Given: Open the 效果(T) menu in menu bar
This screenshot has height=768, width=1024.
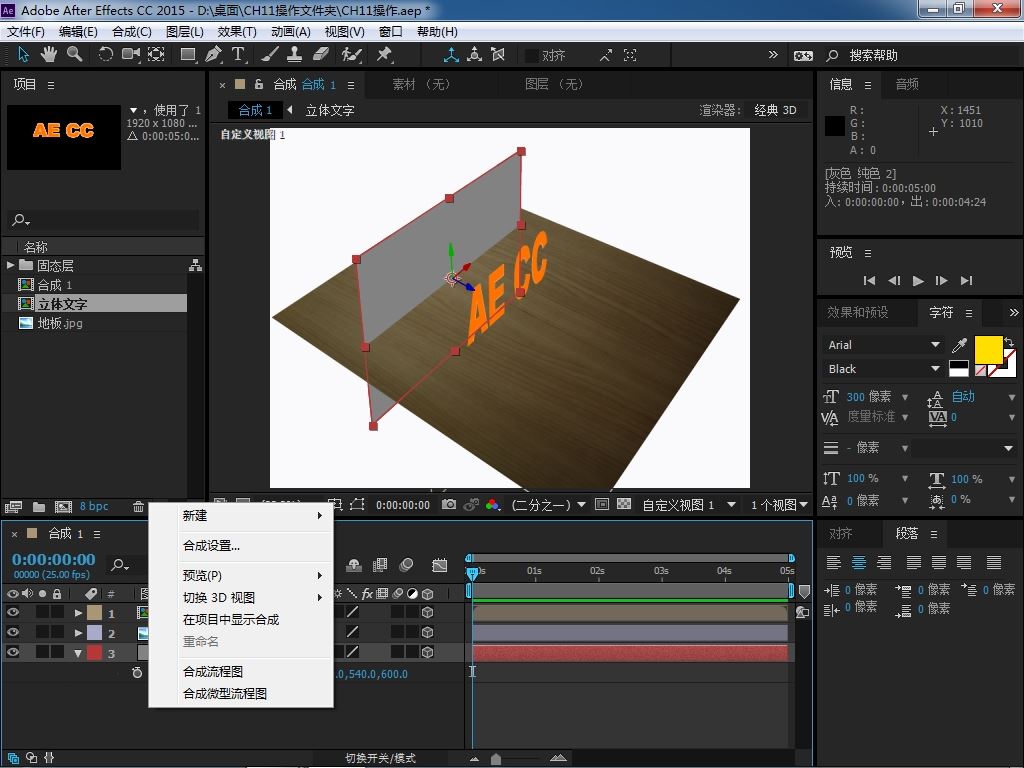Looking at the screenshot, I should (x=237, y=32).
